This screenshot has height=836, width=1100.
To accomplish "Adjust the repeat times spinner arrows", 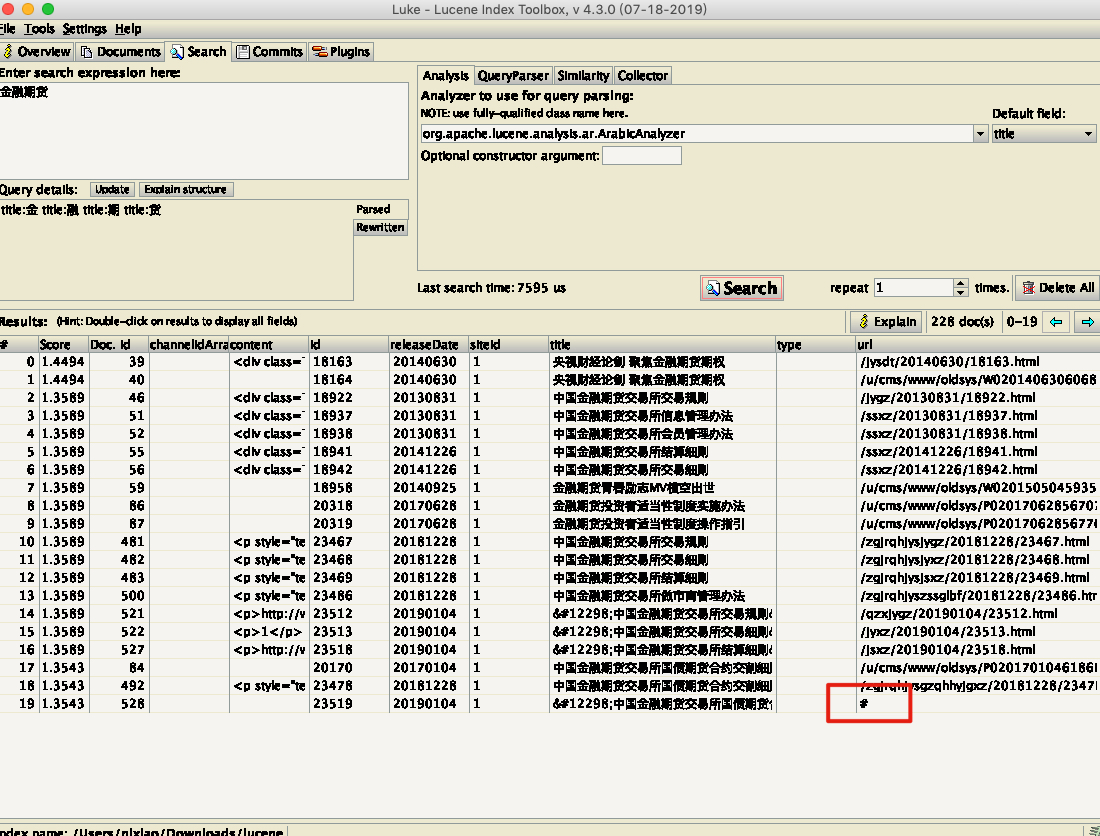I will (962, 288).
